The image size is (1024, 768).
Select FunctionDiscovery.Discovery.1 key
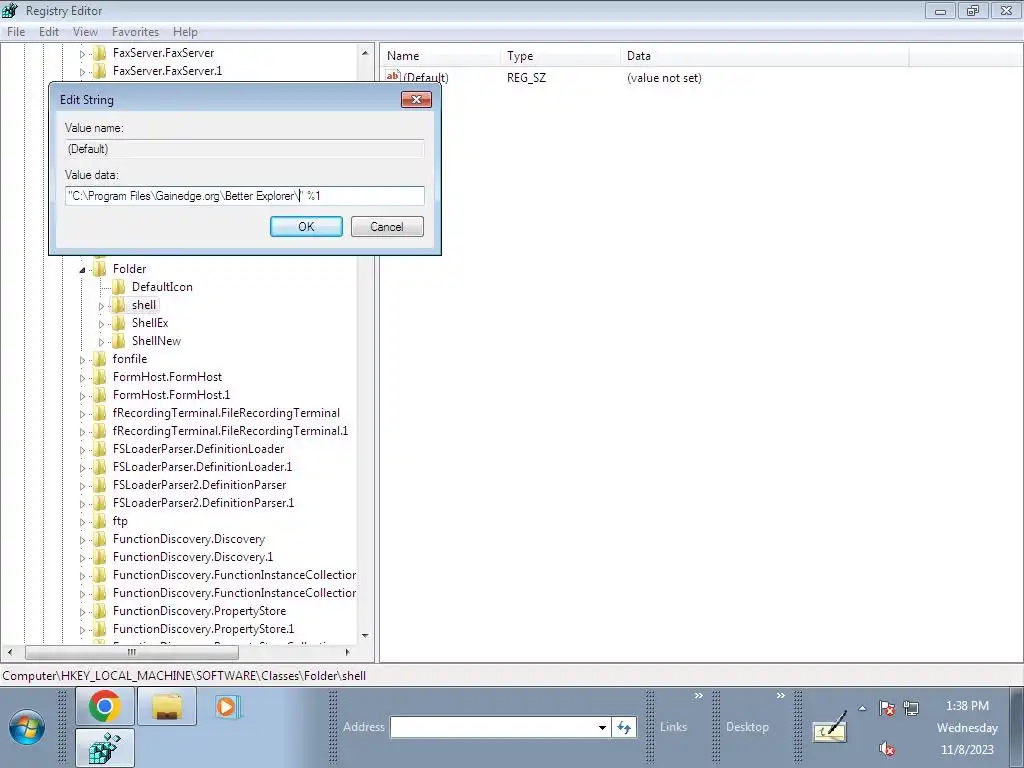[x=193, y=557]
